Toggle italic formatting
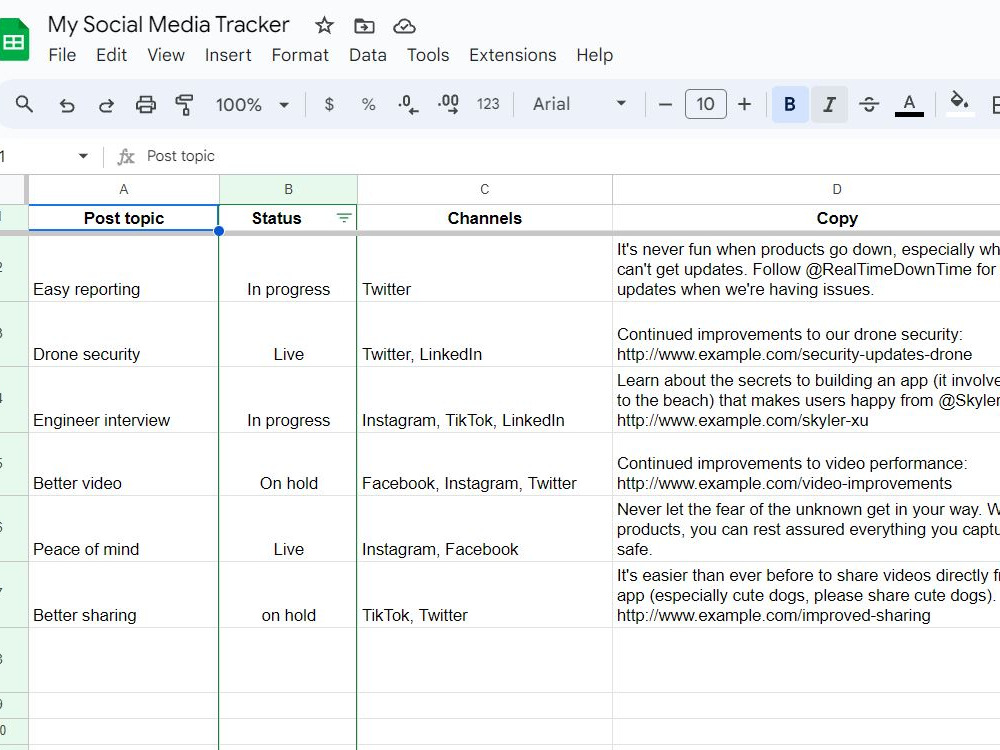The image size is (1000, 750). tap(829, 104)
